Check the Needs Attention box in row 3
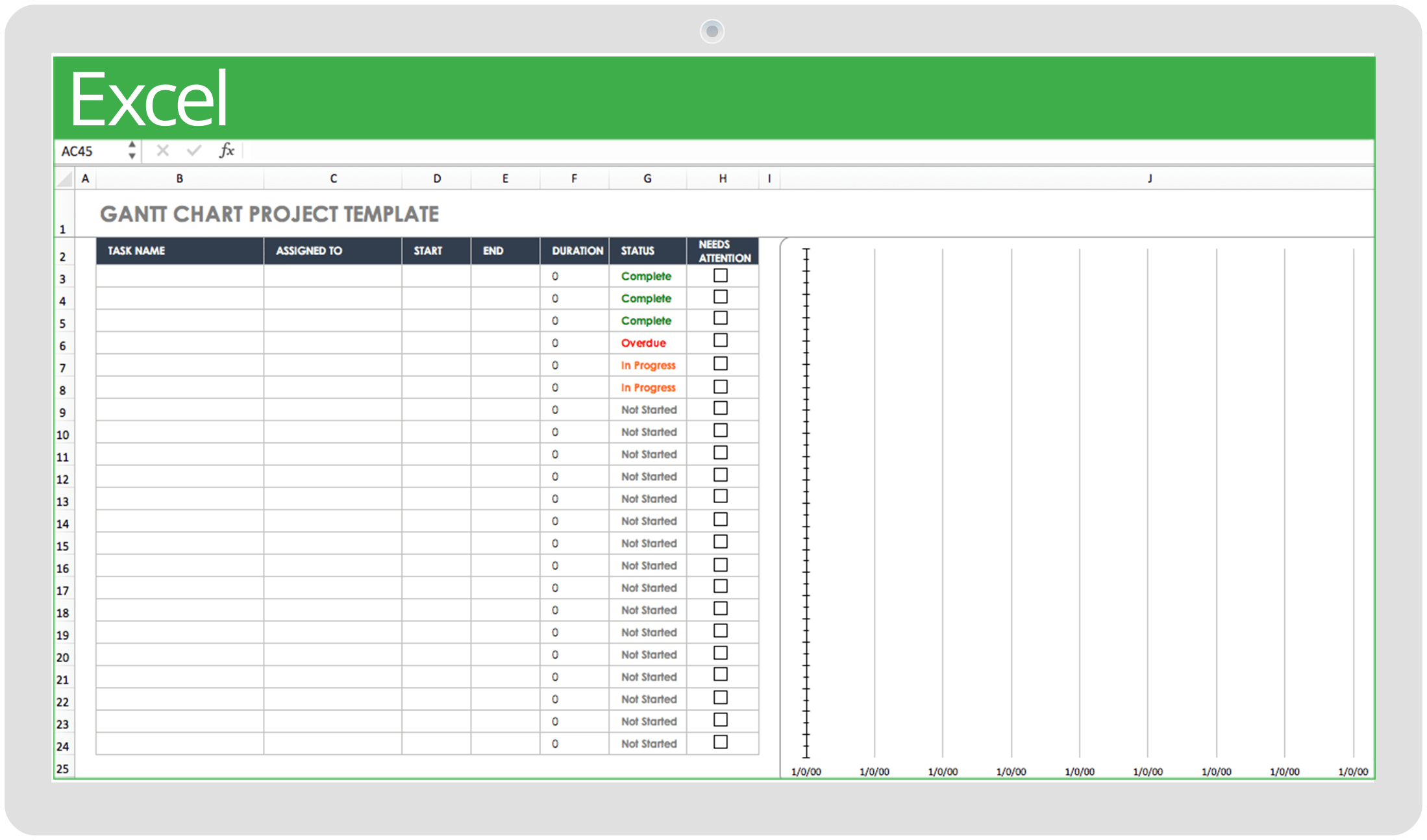Viewport: 1427px width, 840px height. (720, 275)
